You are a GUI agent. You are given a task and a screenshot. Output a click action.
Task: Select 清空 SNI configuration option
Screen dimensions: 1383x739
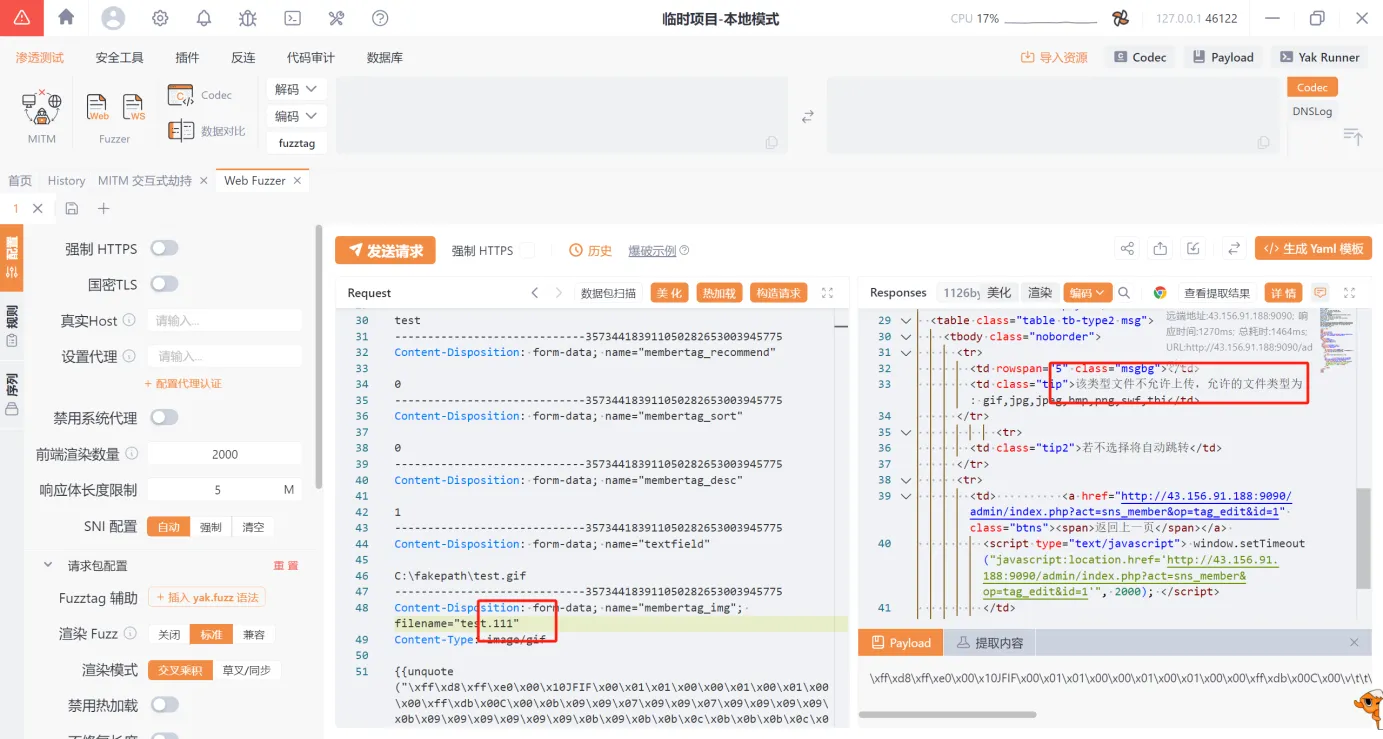(x=253, y=527)
